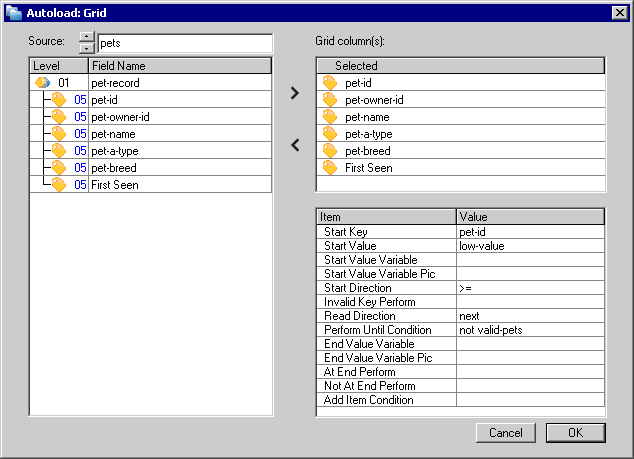Select pet-breed in the Field Name column

(x=180, y=168)
